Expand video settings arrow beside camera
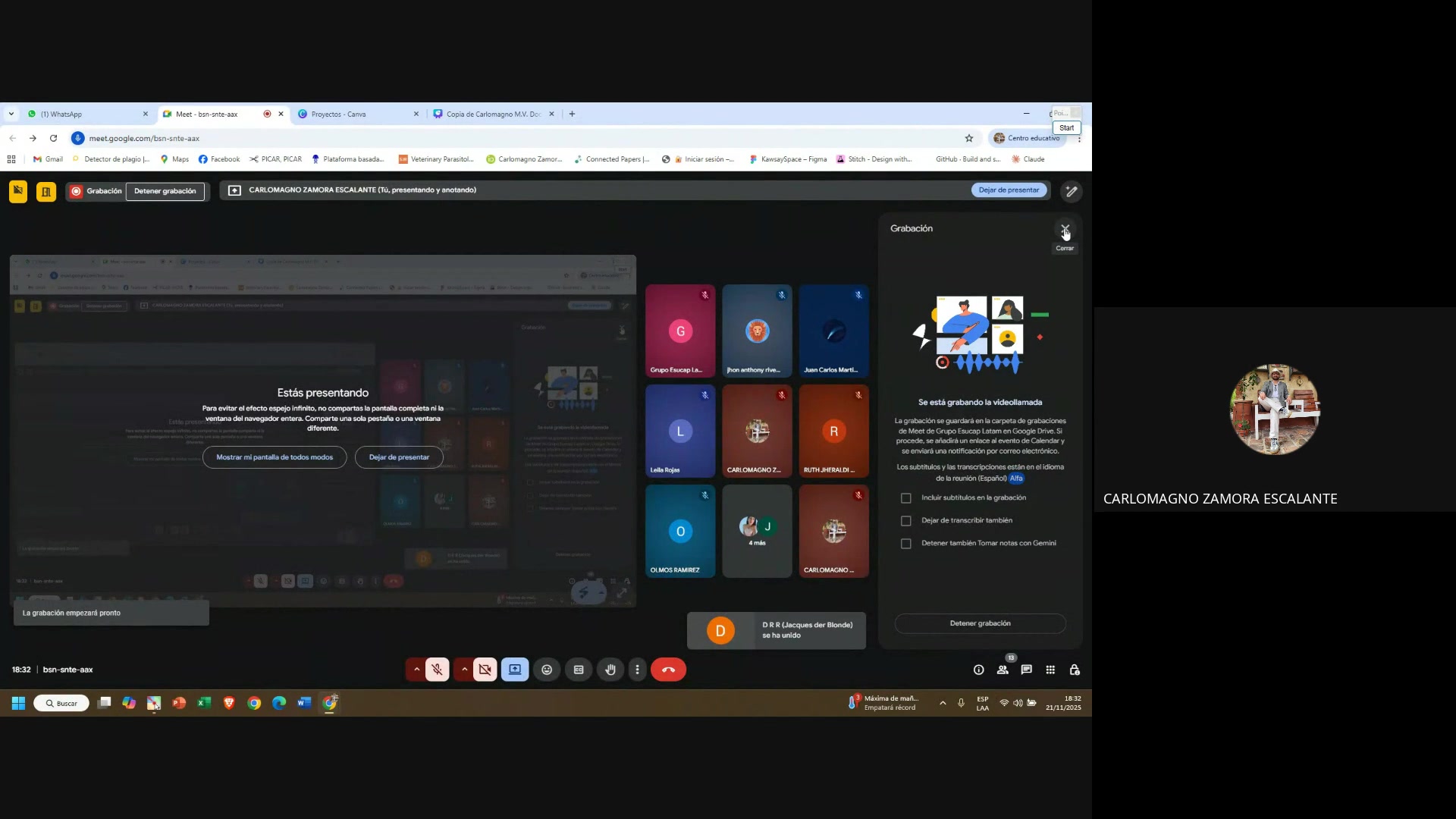1456x819 pixels. [x=464, y=670]
